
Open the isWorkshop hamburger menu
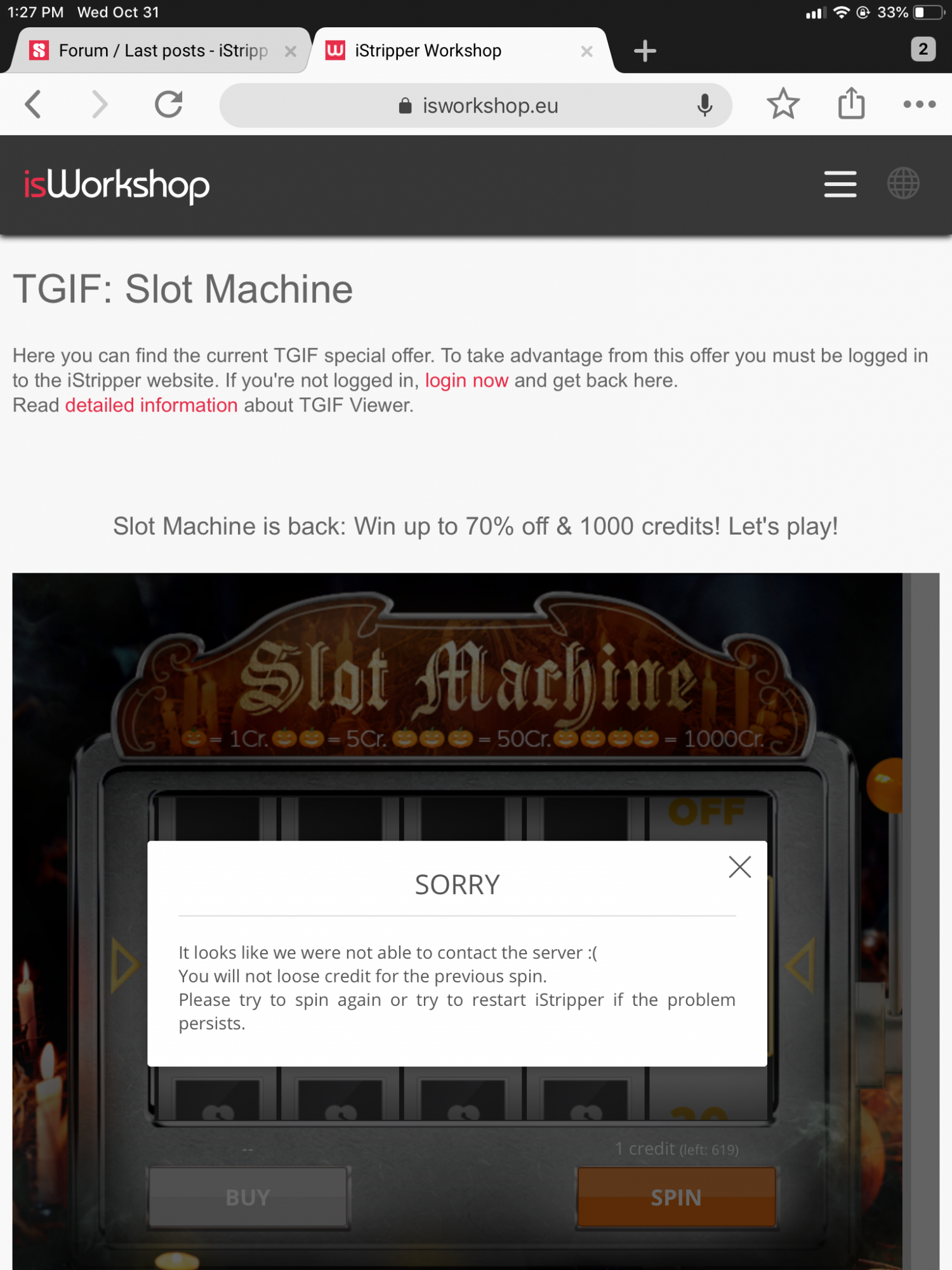point(840,184)
